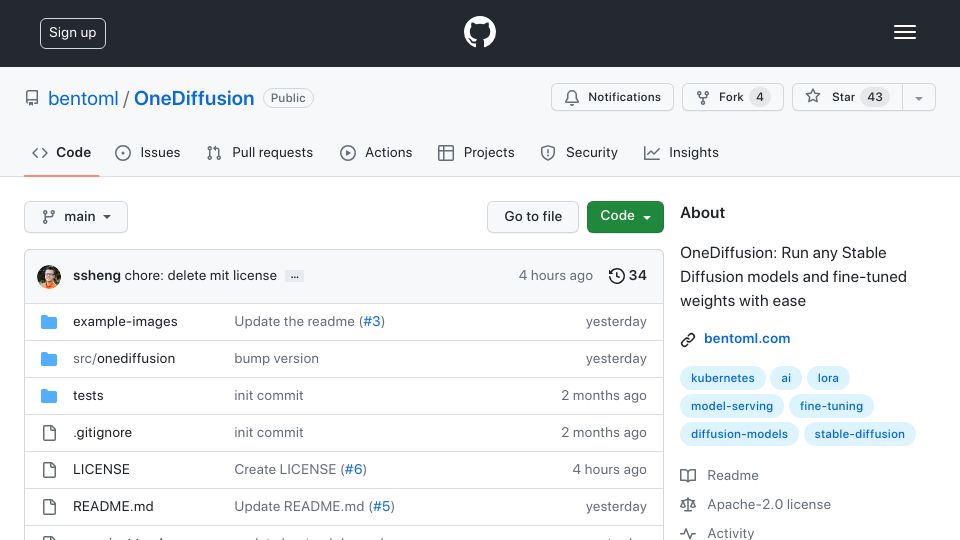This screenshot has width=960, height=540.
Task: Click the tests folder icon
Action: pos(49,396)
